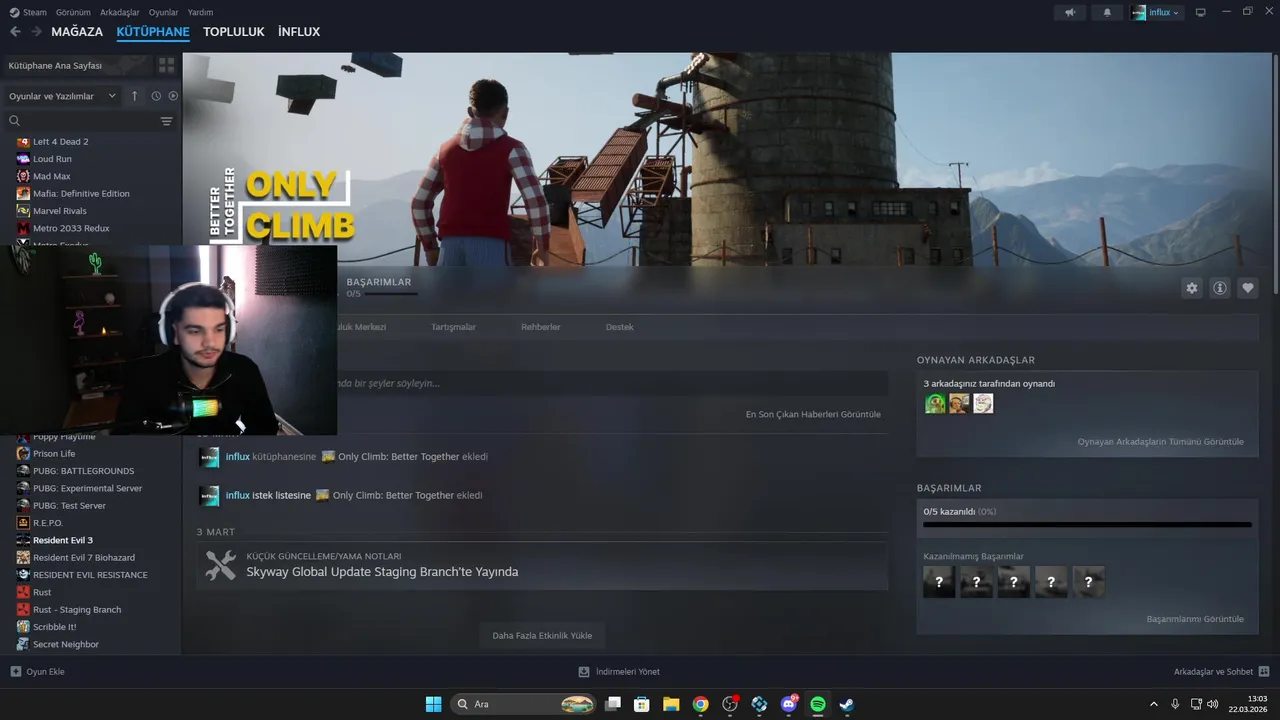
Task: Open the Arkadaşlar menu
Action: click(120, 12)
